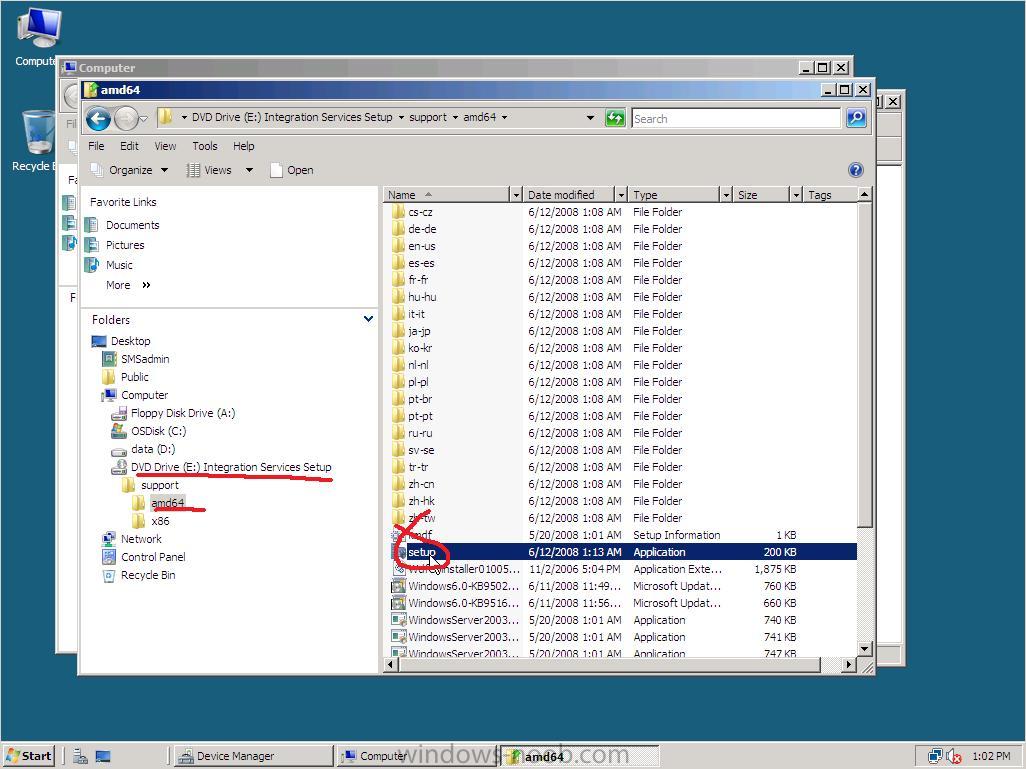
Task: Click the network icon in the system tray
Action: coord(934,757)
